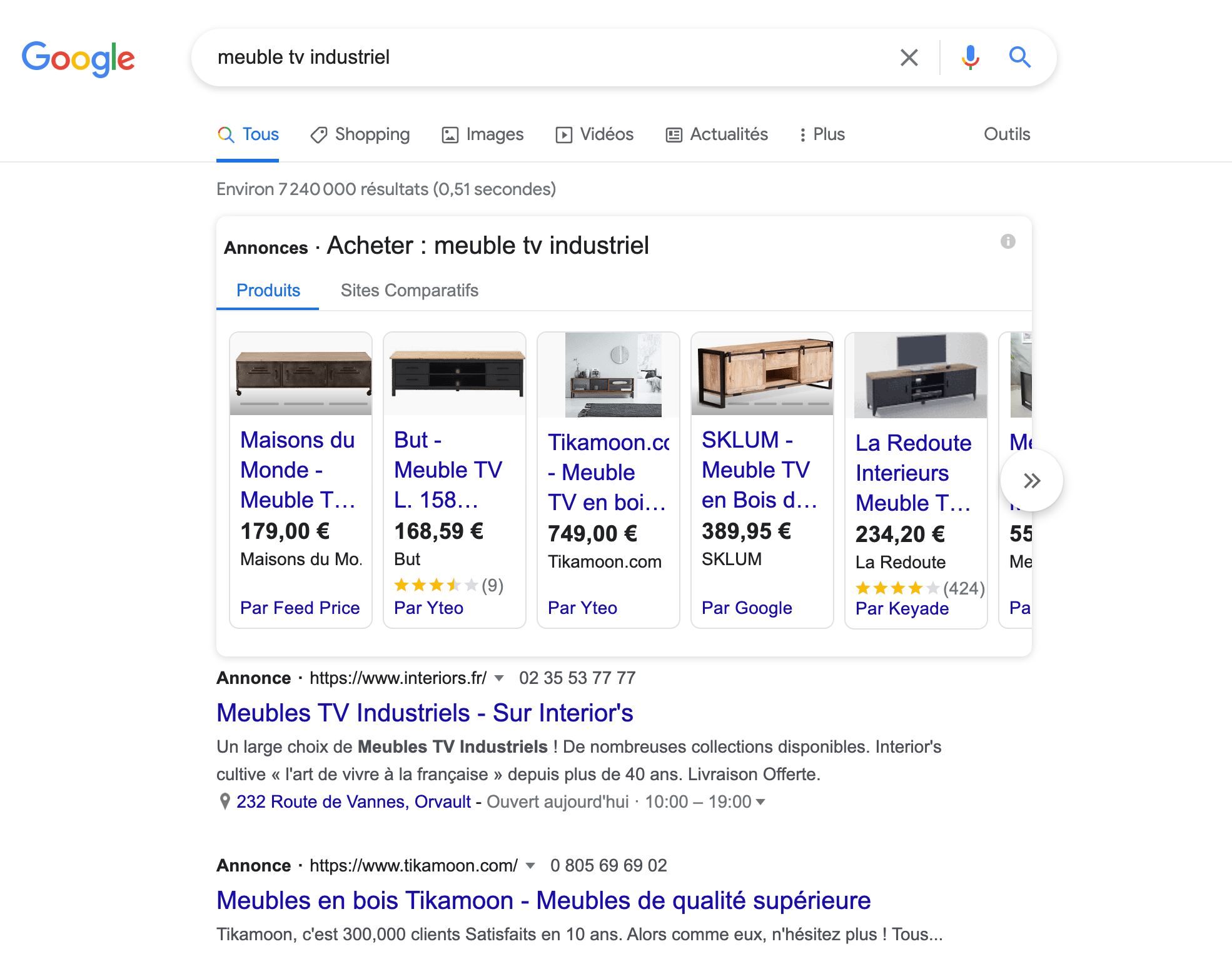Click the 232 Route de Vannes, Orvault address
1232x979 pixels.
353,801
